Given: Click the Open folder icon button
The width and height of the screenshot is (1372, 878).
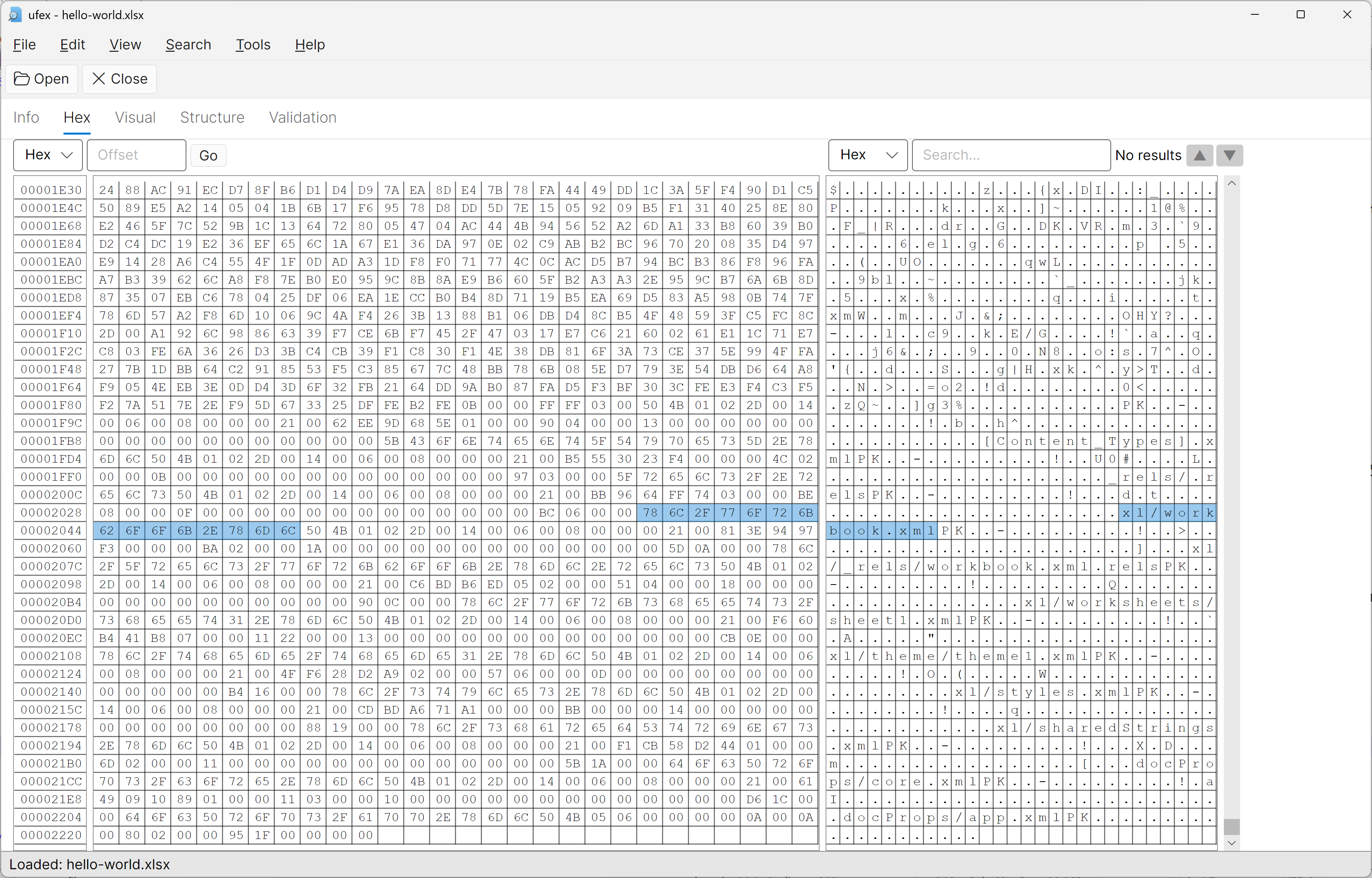Looking at the screenshot, I should pos(42,79).
